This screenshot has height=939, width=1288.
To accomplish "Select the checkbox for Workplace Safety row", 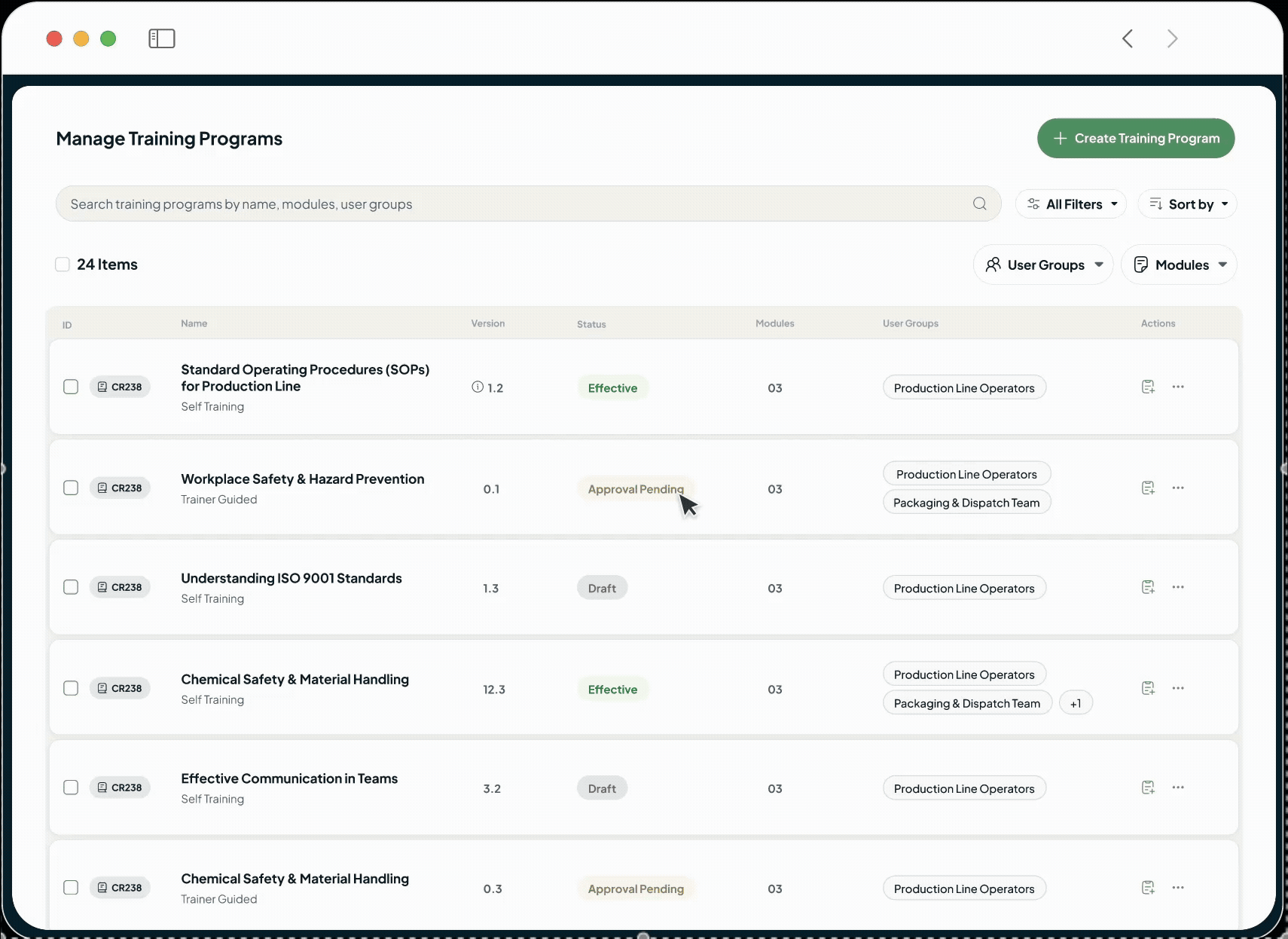I will pos(71,488).
